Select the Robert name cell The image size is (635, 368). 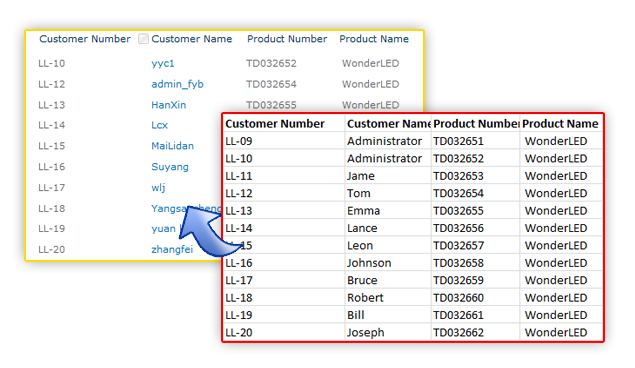point(388,298)
